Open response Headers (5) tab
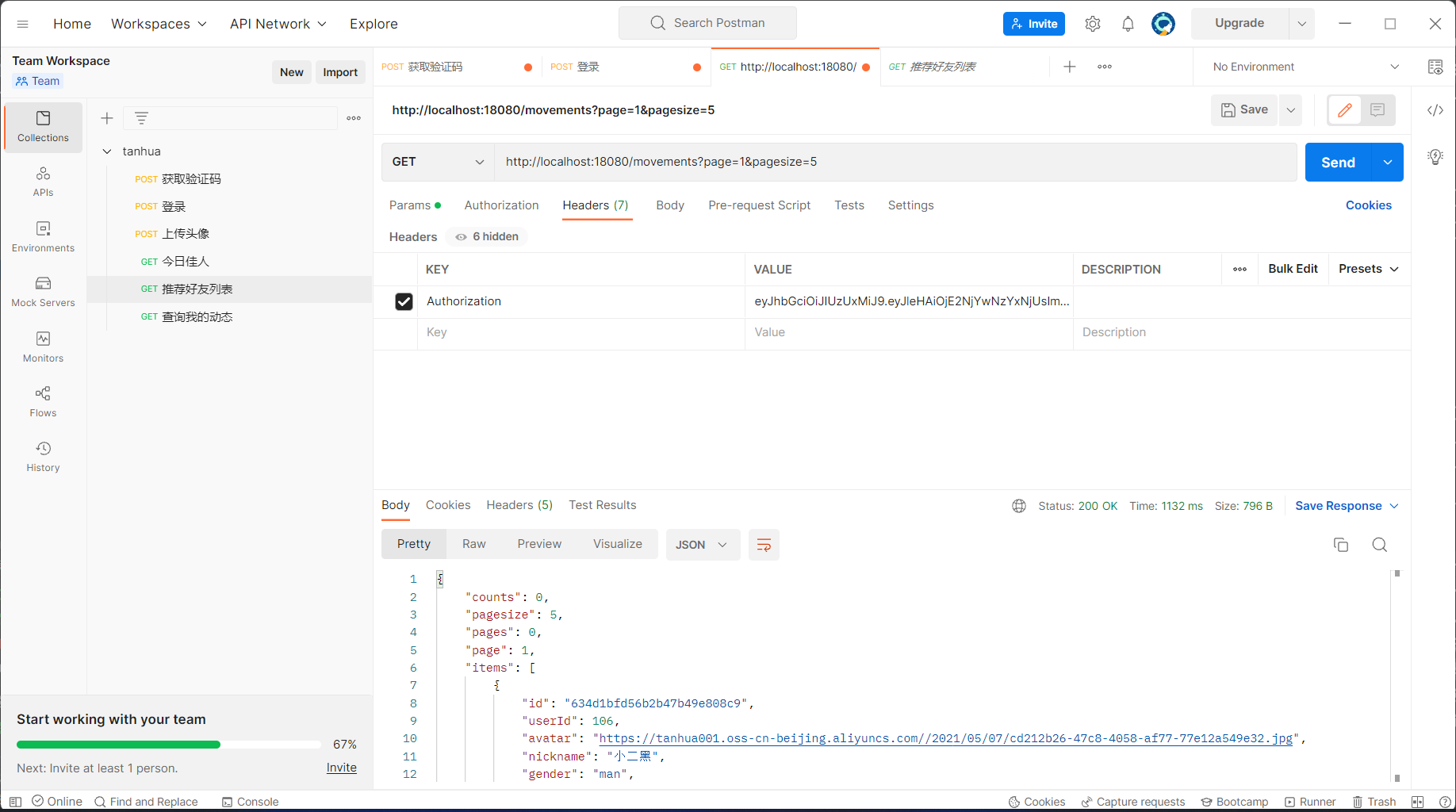 tap(519, 505)
